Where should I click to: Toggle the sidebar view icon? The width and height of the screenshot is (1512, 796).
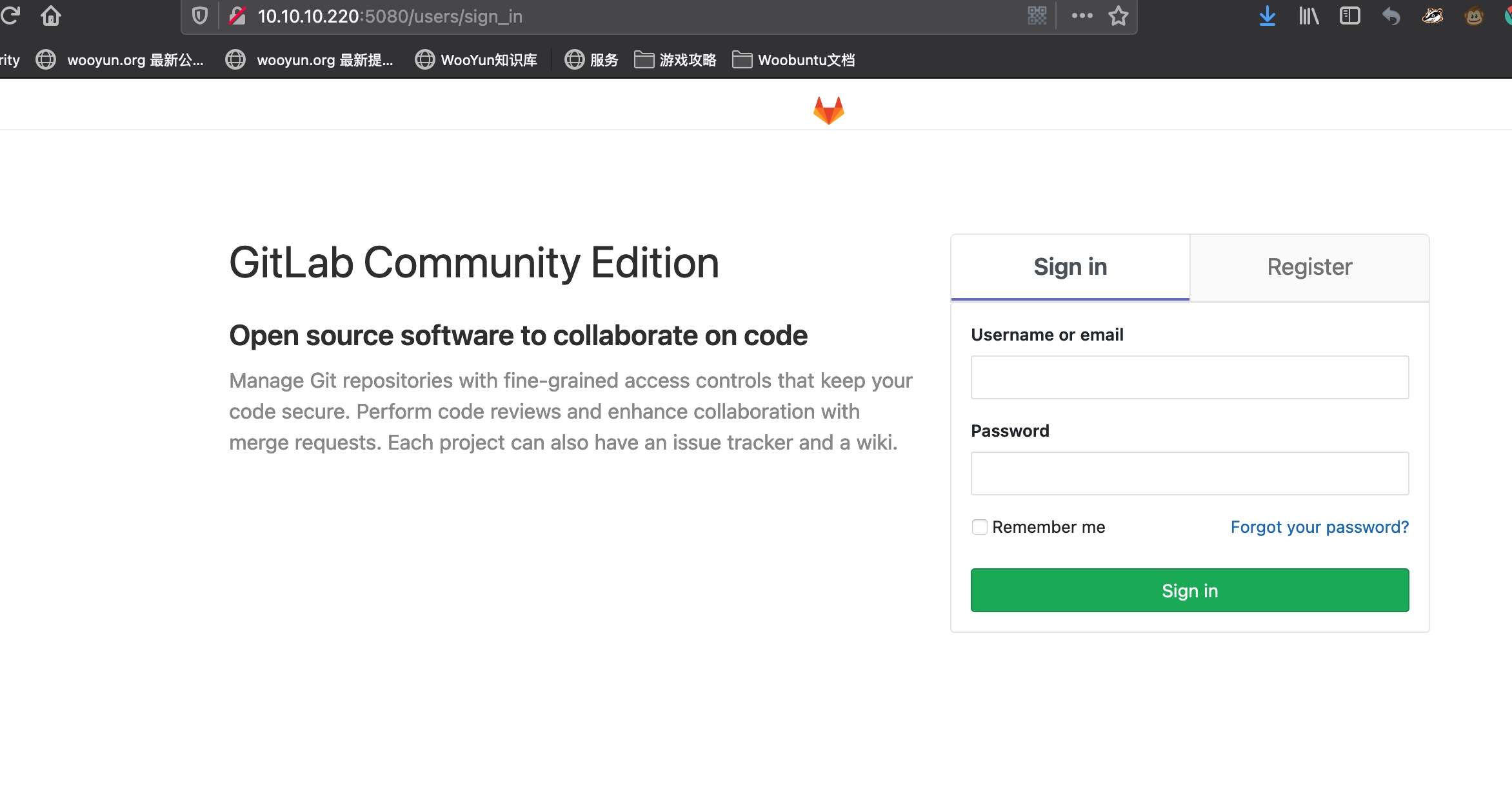point(1349,16)
